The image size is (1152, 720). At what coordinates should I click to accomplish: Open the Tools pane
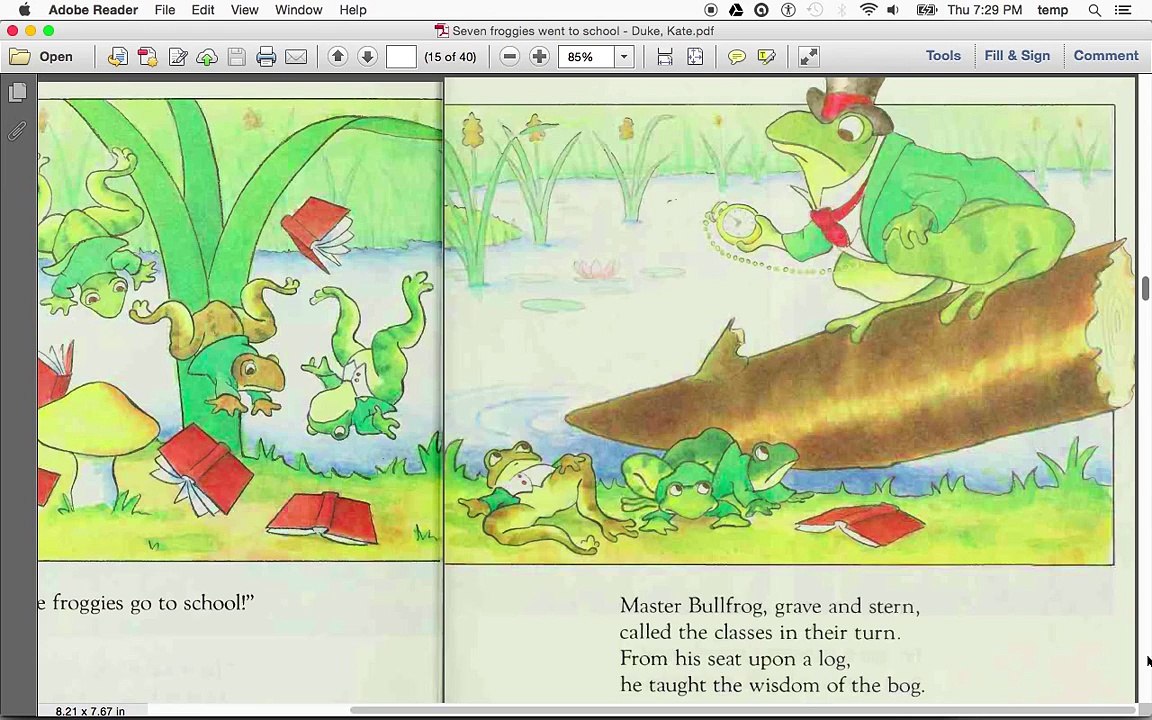coord(943,56)
